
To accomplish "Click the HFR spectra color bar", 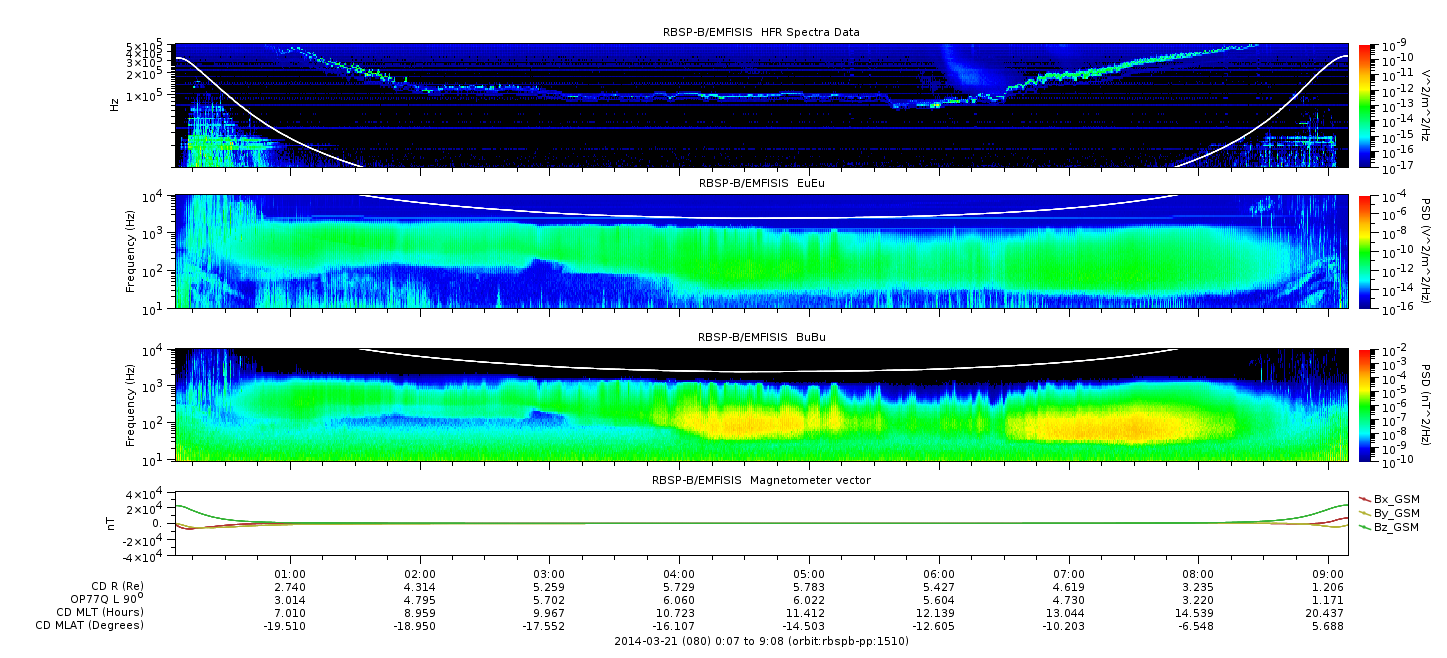I will (1366, 105).
